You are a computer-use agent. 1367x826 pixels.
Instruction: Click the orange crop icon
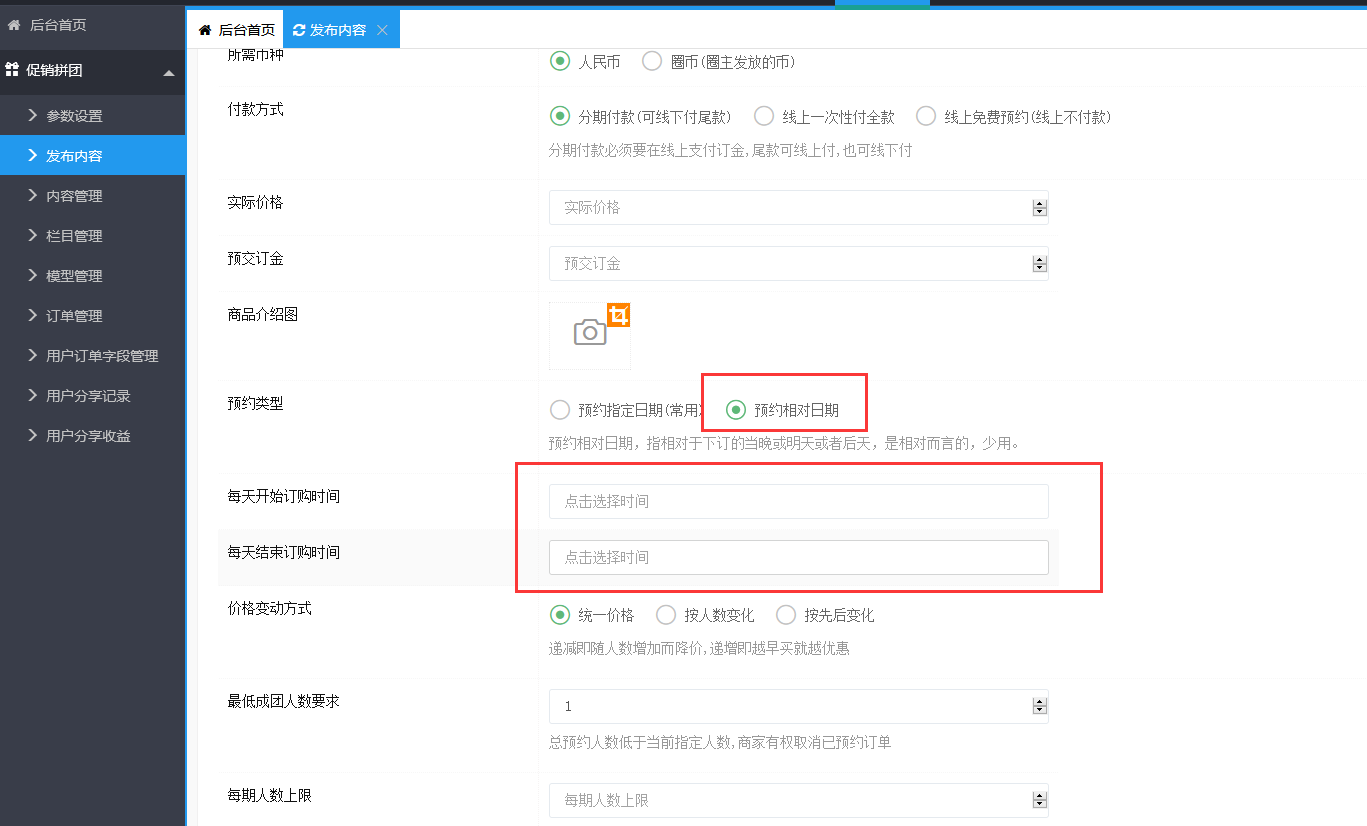[x=619, y=316]
